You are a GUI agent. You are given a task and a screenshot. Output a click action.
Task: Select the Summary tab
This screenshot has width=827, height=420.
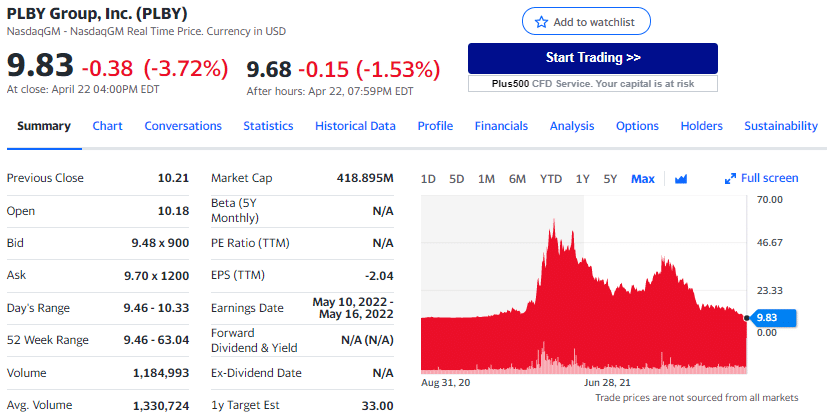click(x=44, y=126)
